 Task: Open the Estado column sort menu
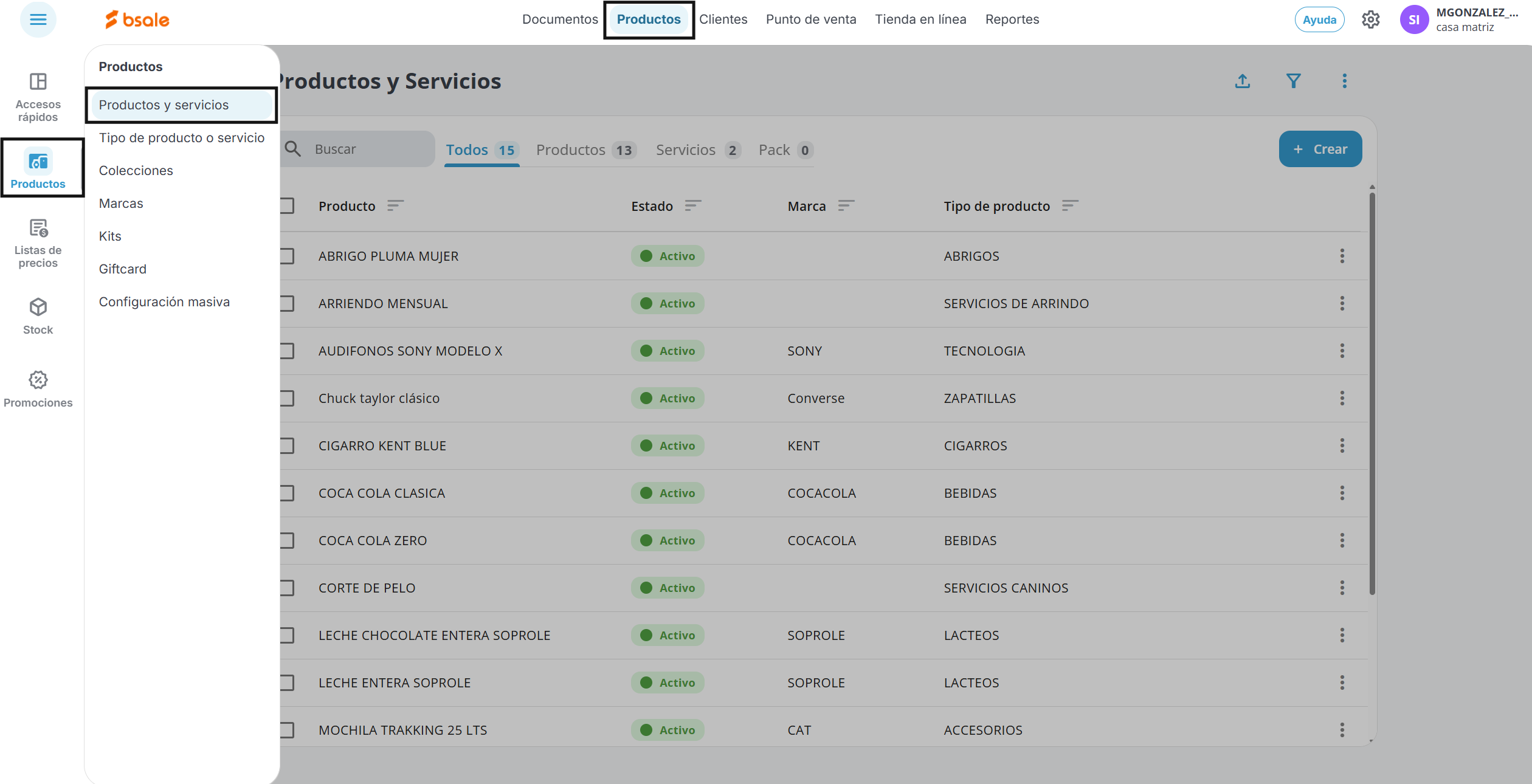(692, 206)
